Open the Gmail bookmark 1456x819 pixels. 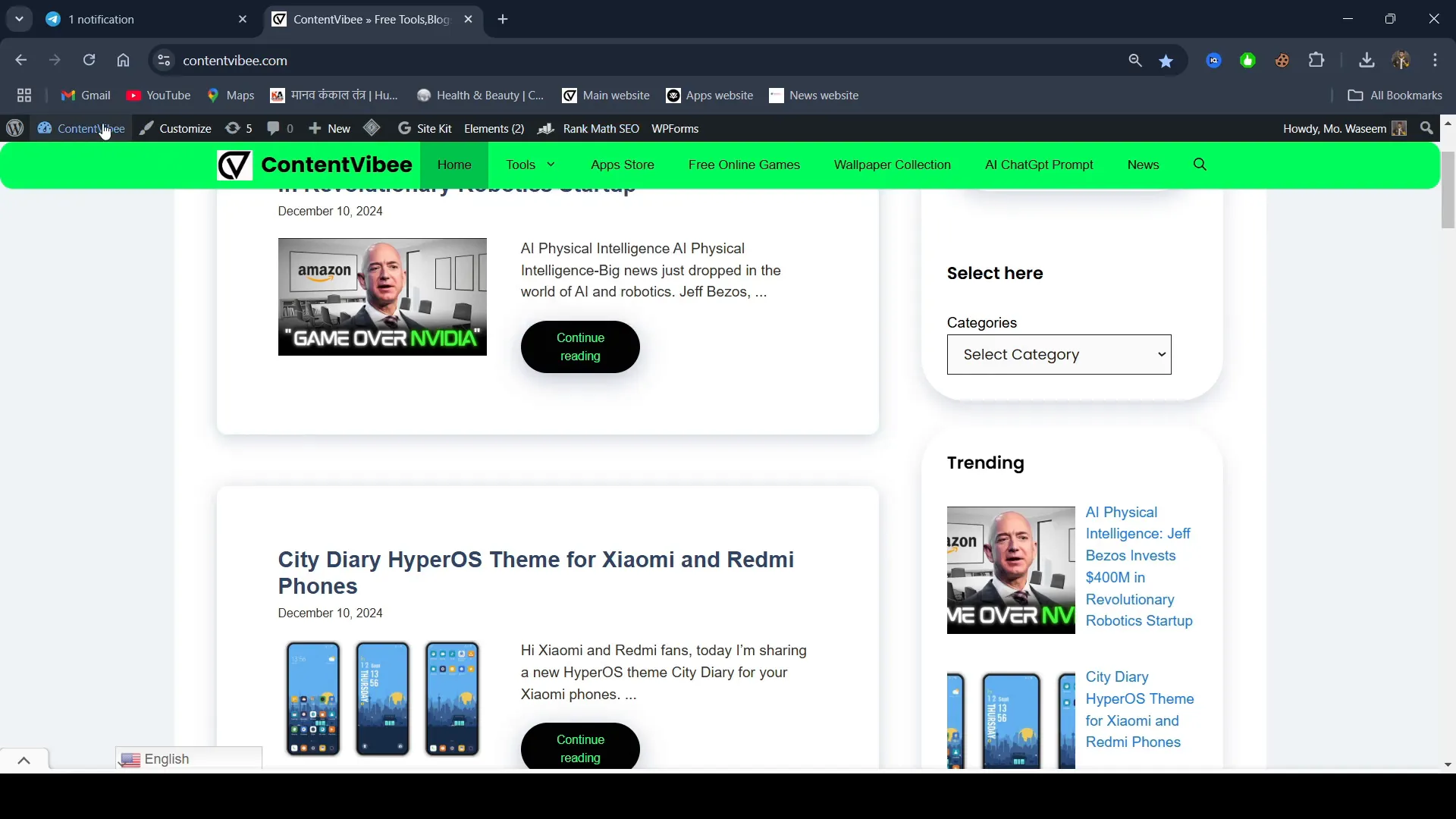(86, 96)
